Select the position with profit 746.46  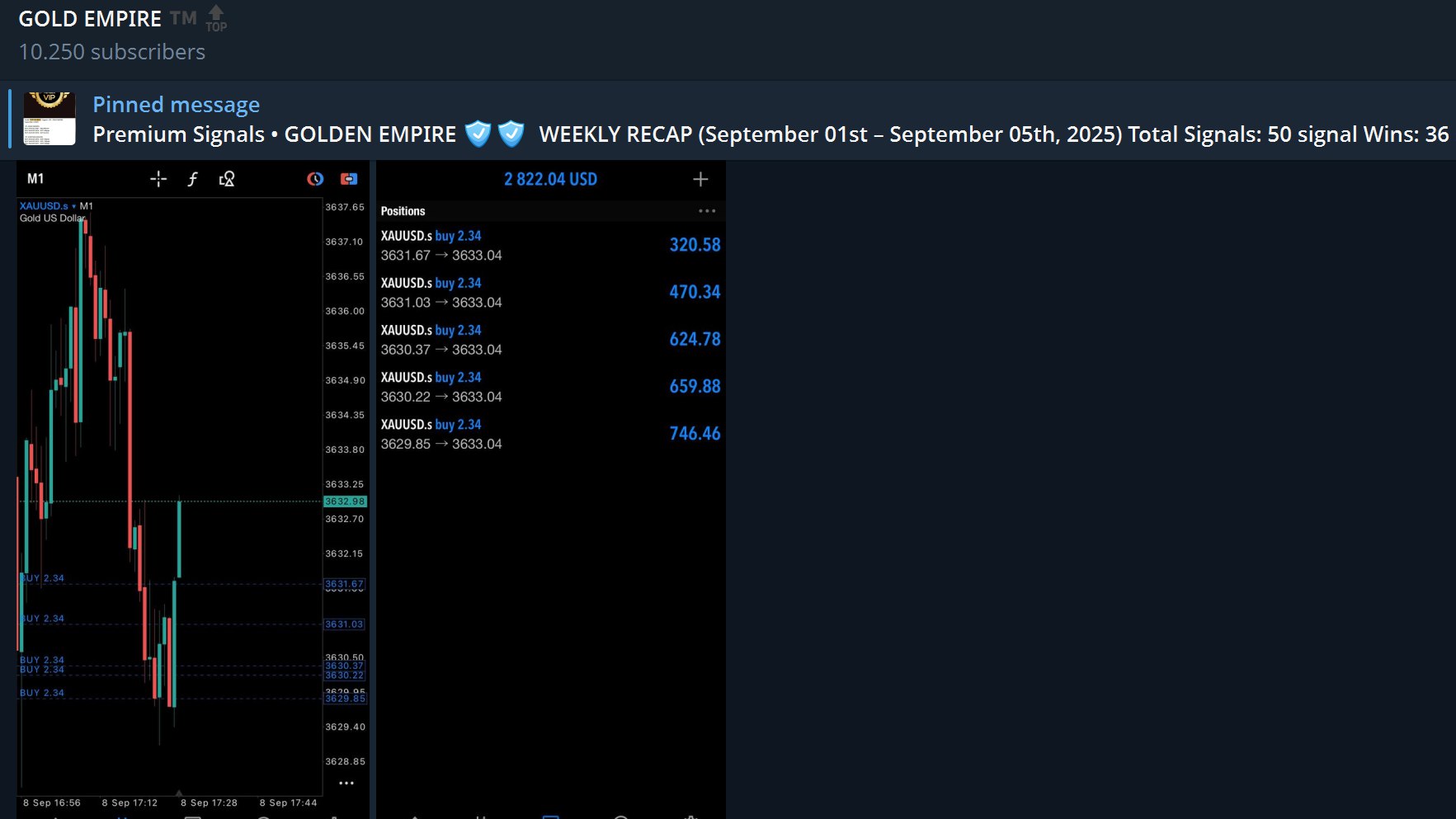click(550, 433)
